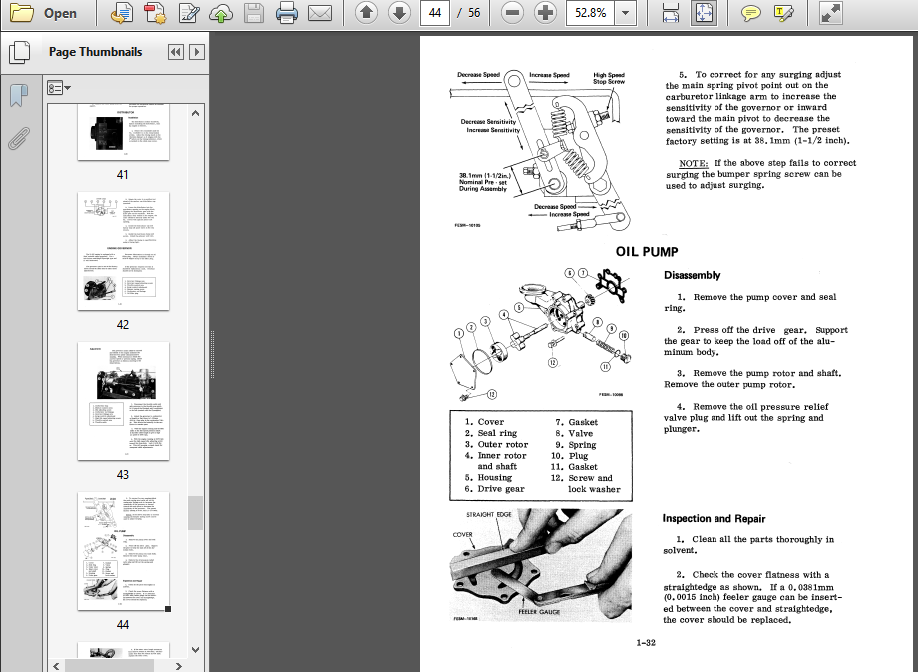Screen dimensions: 918x672
Task: Click '12. Screw and lock washer' entry
Action: 585,484
